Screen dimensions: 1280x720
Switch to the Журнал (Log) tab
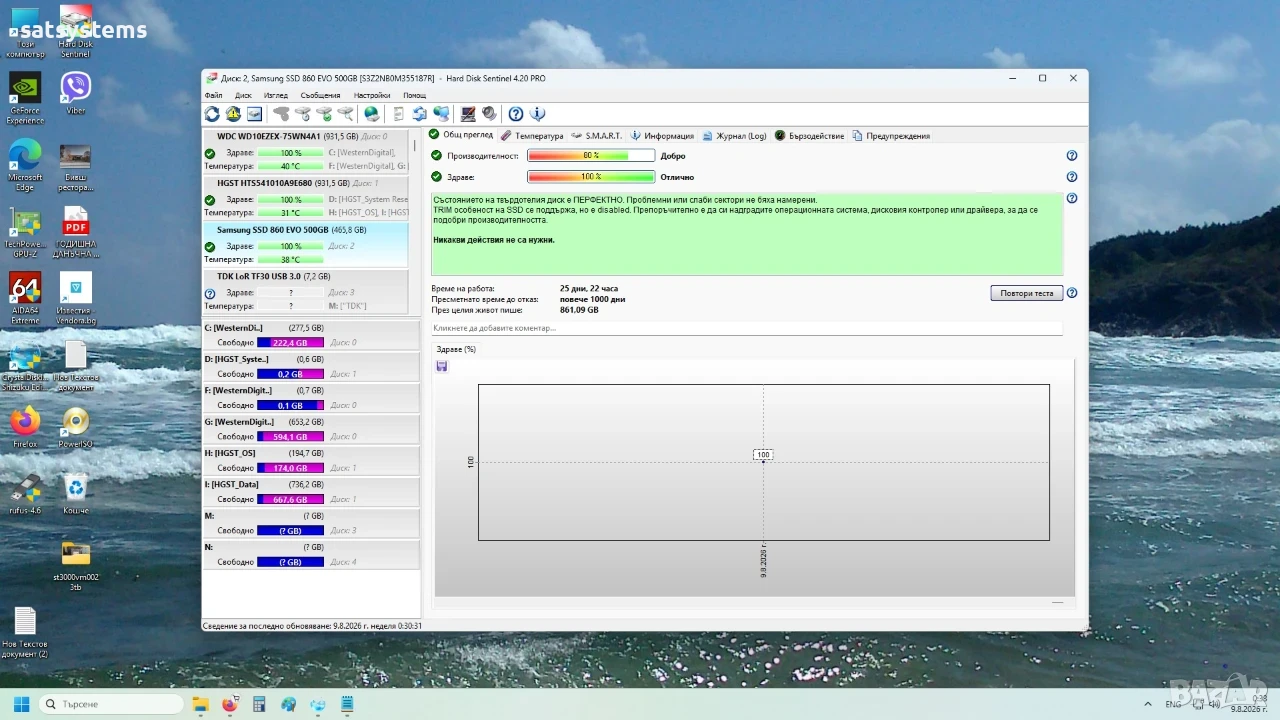tap(734, 136)
